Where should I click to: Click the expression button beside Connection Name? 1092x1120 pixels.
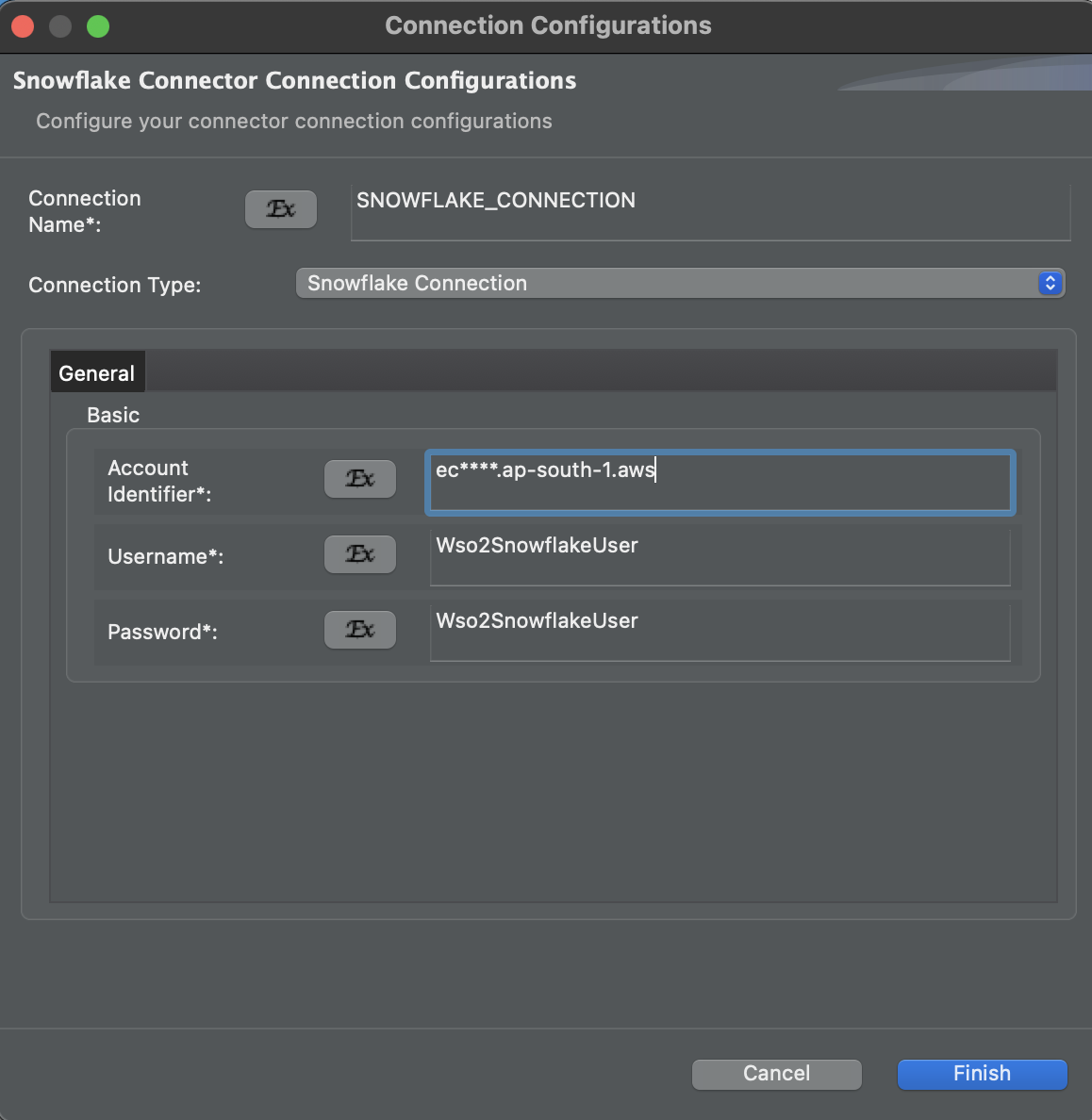[x=281, y=209]
